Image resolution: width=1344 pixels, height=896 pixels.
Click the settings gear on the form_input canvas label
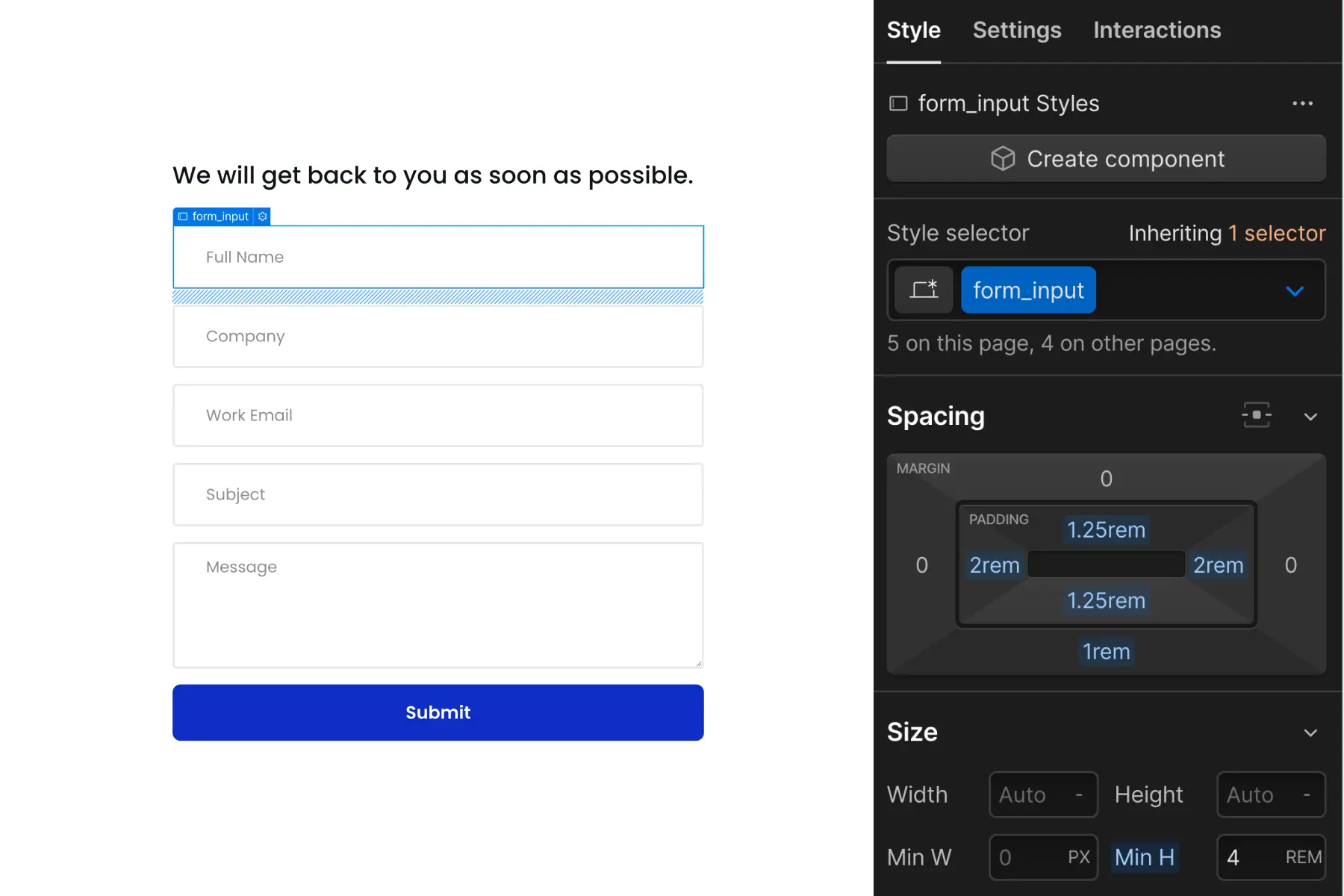point(262,217)
